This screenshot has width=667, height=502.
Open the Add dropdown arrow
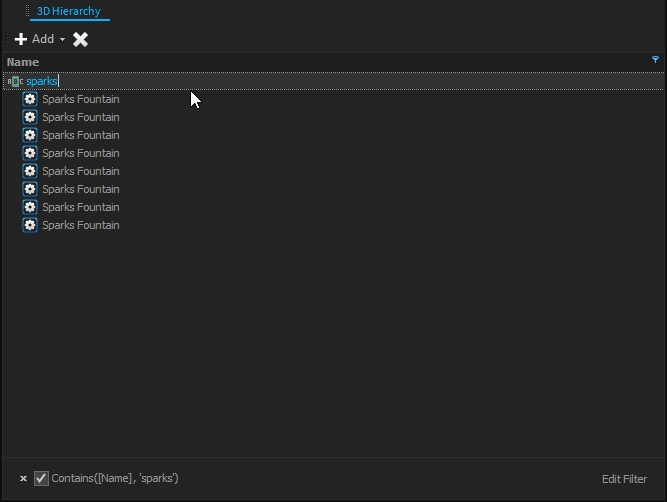tap(62, 40)
